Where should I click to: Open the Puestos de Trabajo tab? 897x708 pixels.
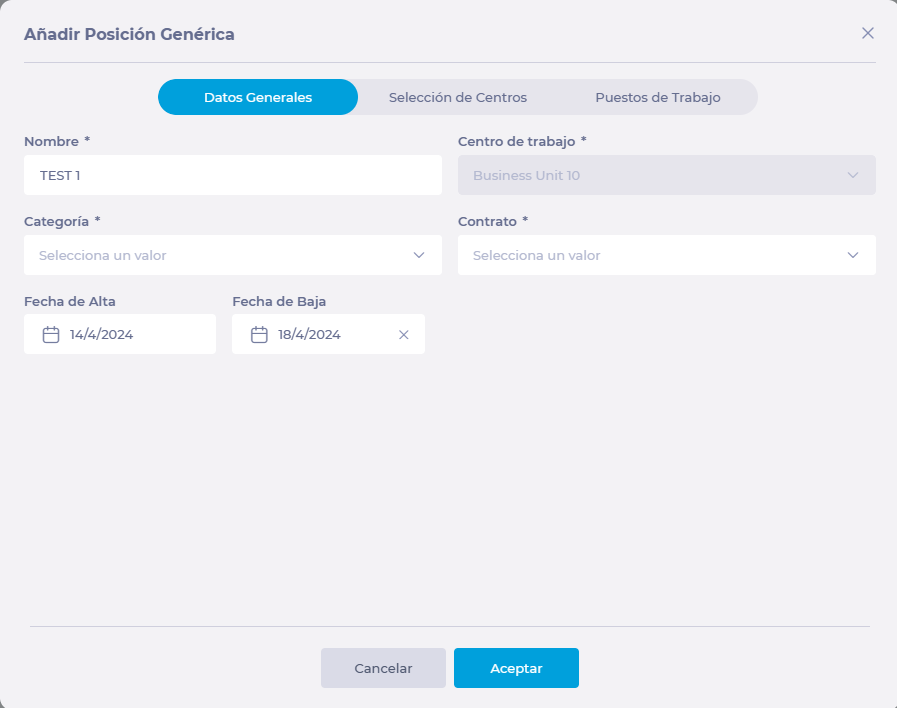[x=657, y=98]
